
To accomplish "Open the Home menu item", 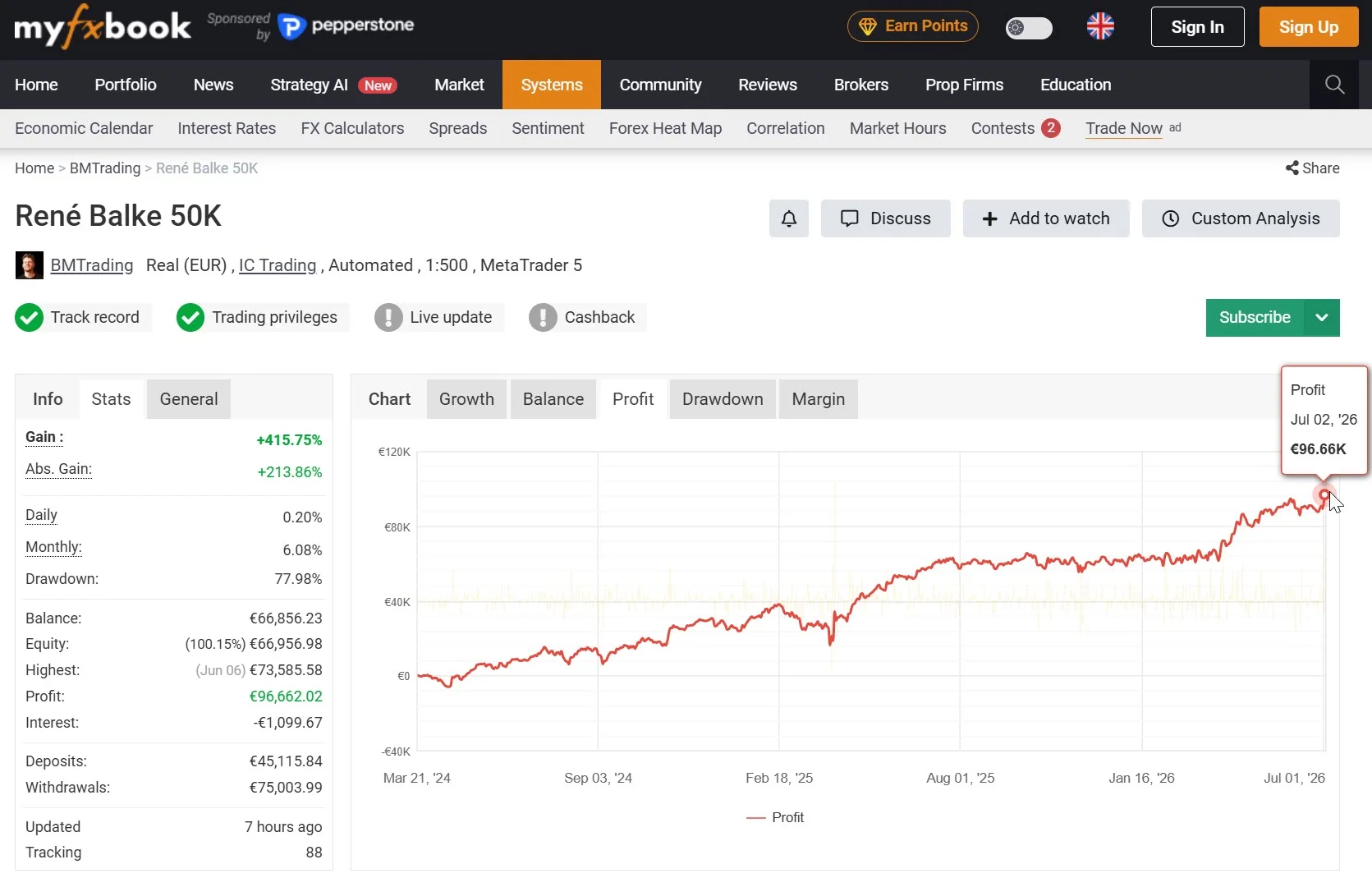I will point(36,85).
